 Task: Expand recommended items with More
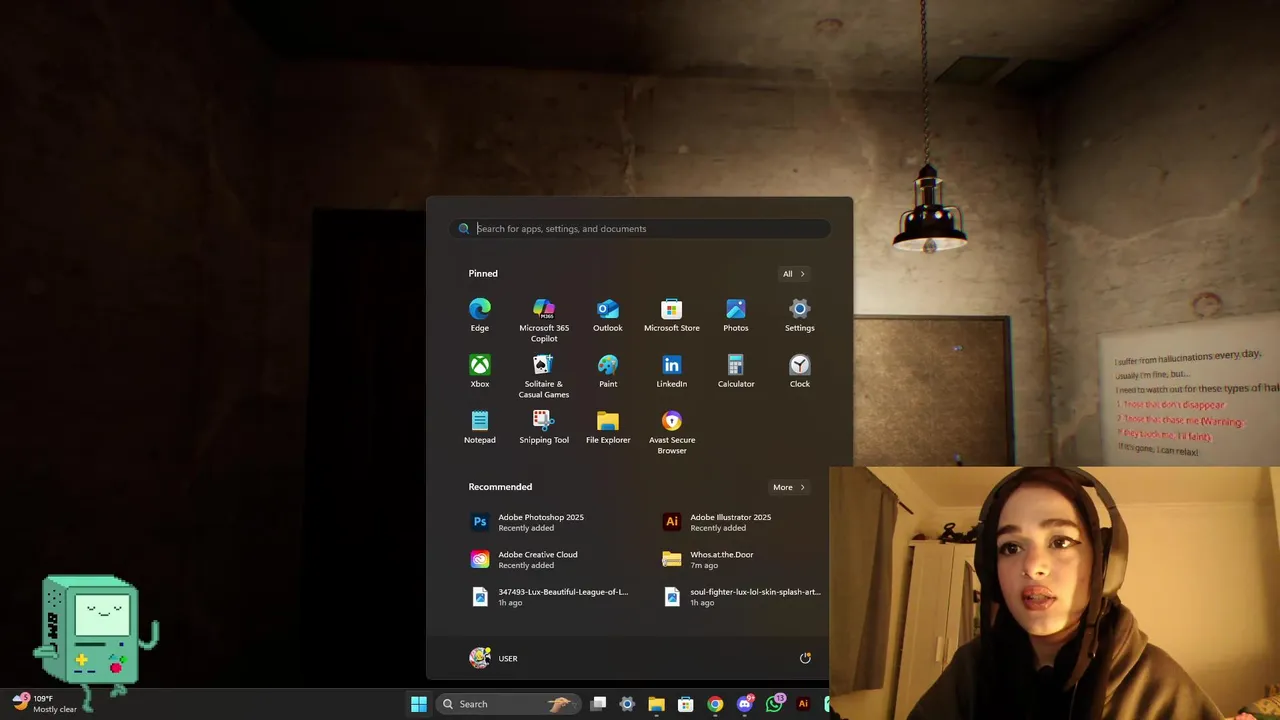click(x=788, y=487)
